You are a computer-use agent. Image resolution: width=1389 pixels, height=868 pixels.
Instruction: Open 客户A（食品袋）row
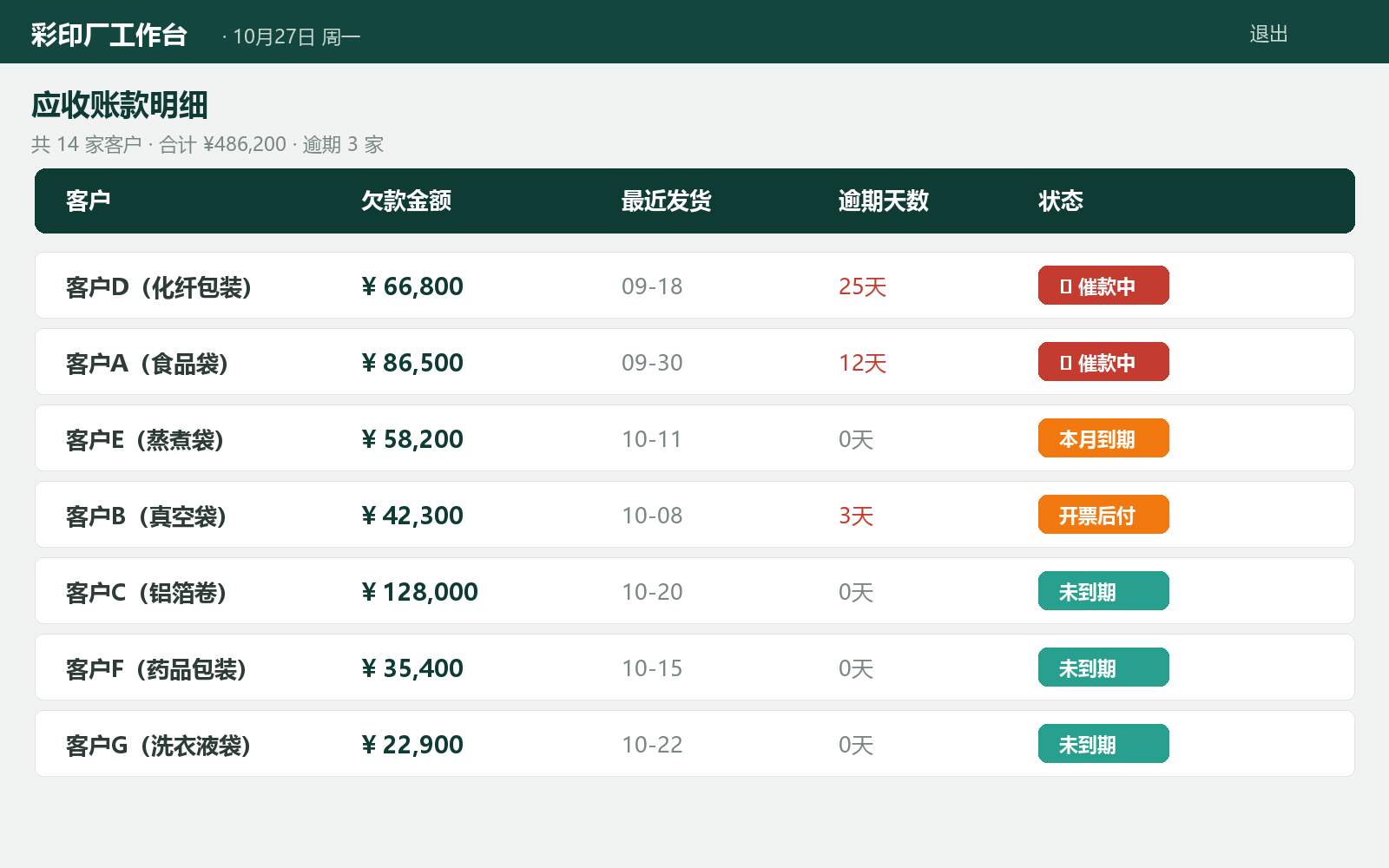pyautogui.click(x=694, y=362)
